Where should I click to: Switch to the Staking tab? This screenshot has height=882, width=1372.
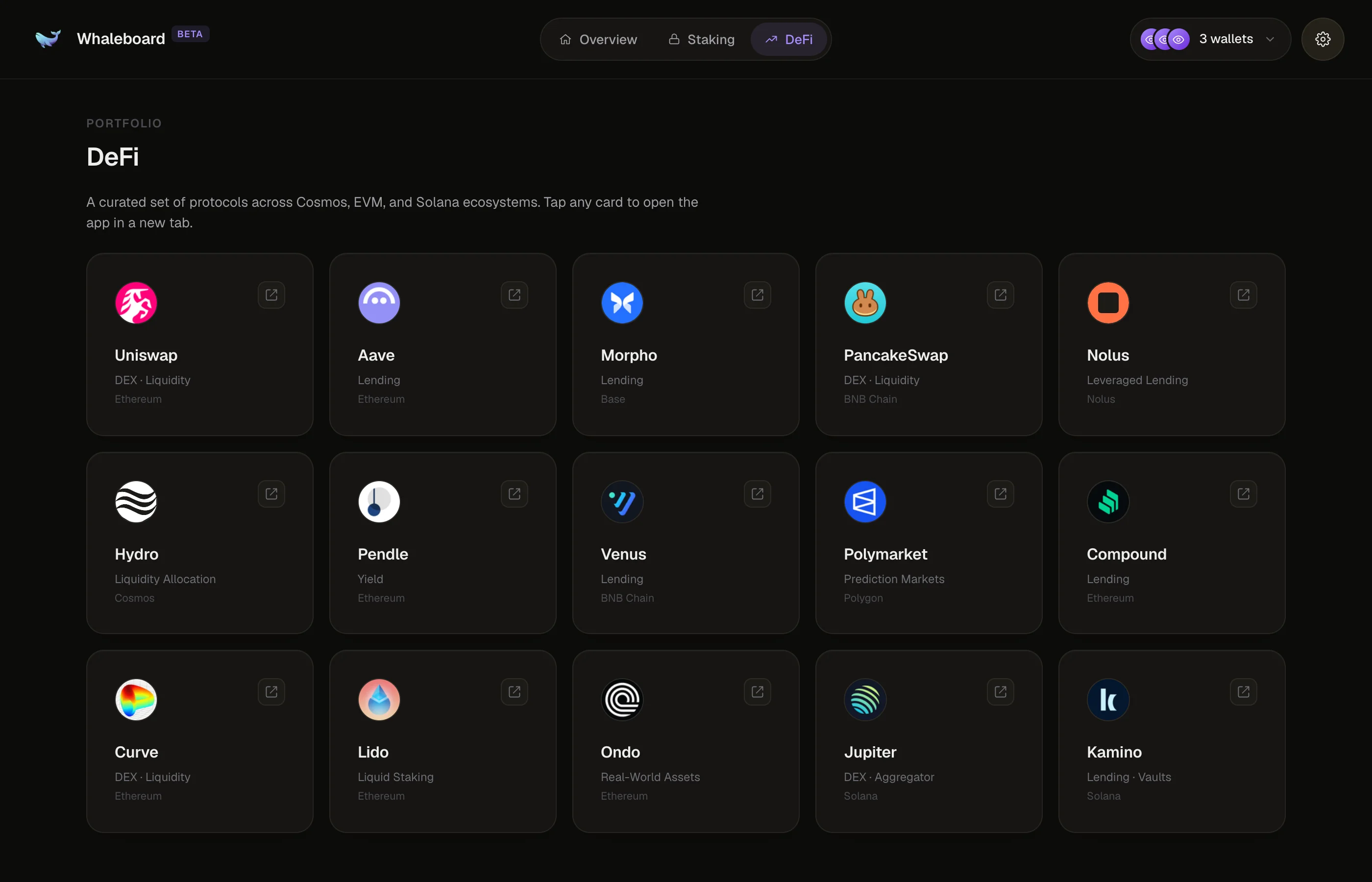(x=702, y=40)
